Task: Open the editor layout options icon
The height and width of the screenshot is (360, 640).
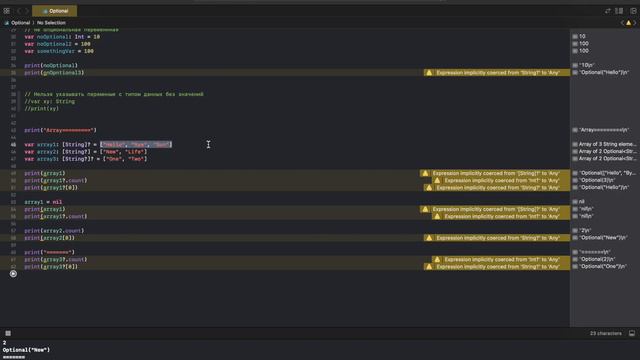Action: [619, 11]
